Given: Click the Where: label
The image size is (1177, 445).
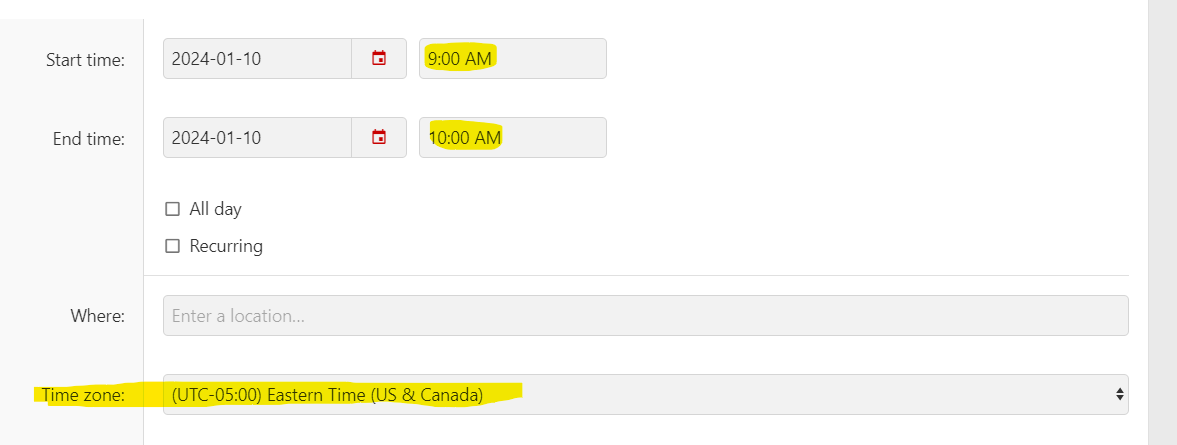Looking at the screenshot, I should click(98, 316).
